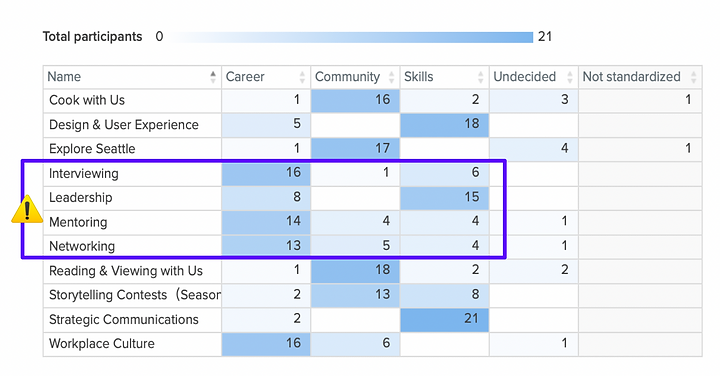Click the yellow warning triangle icon
Image resolution: width=720 pixels, height=376 pixels.
(27, 209)
